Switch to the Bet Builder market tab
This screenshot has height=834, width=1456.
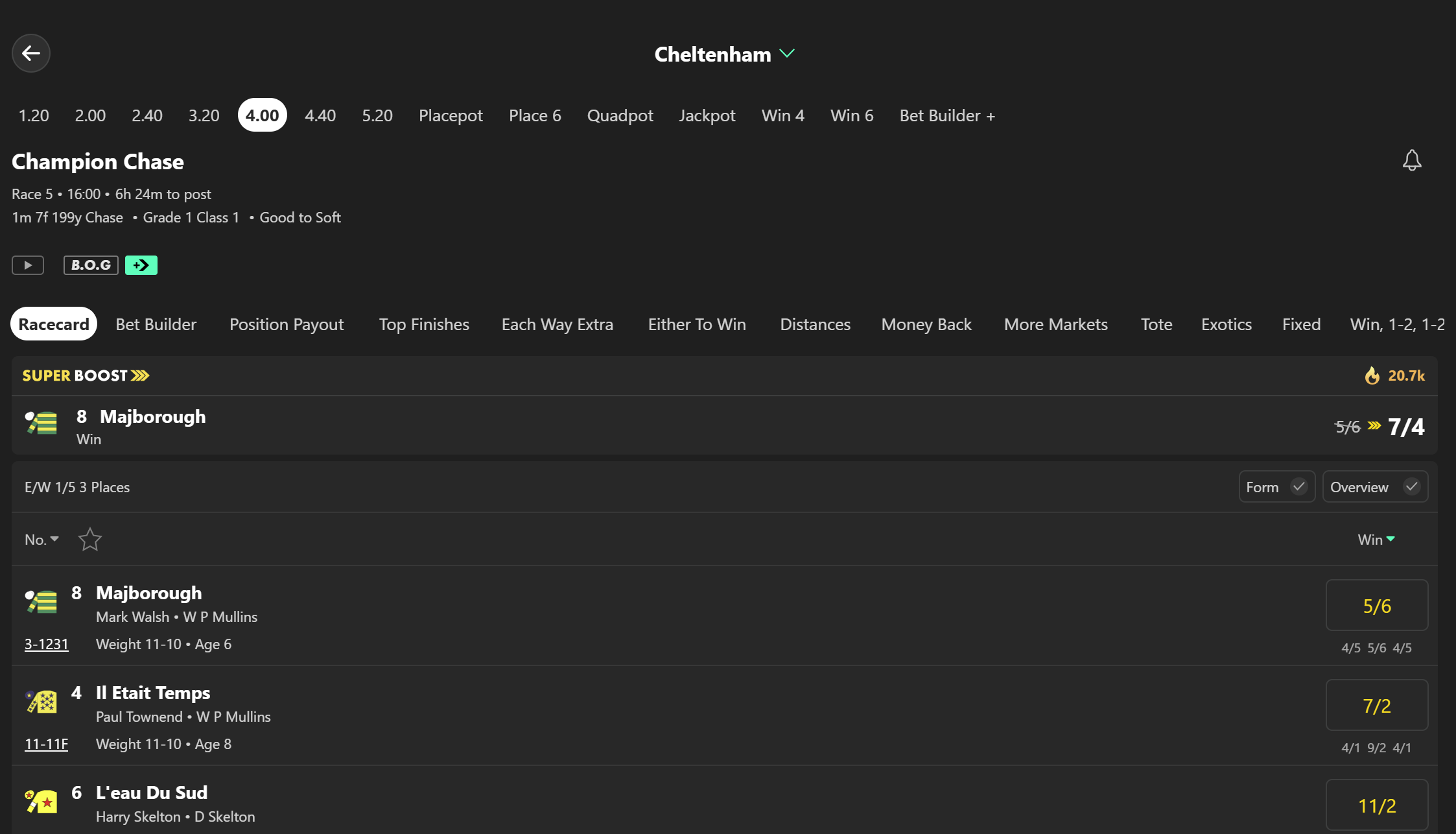pos(156,324)
